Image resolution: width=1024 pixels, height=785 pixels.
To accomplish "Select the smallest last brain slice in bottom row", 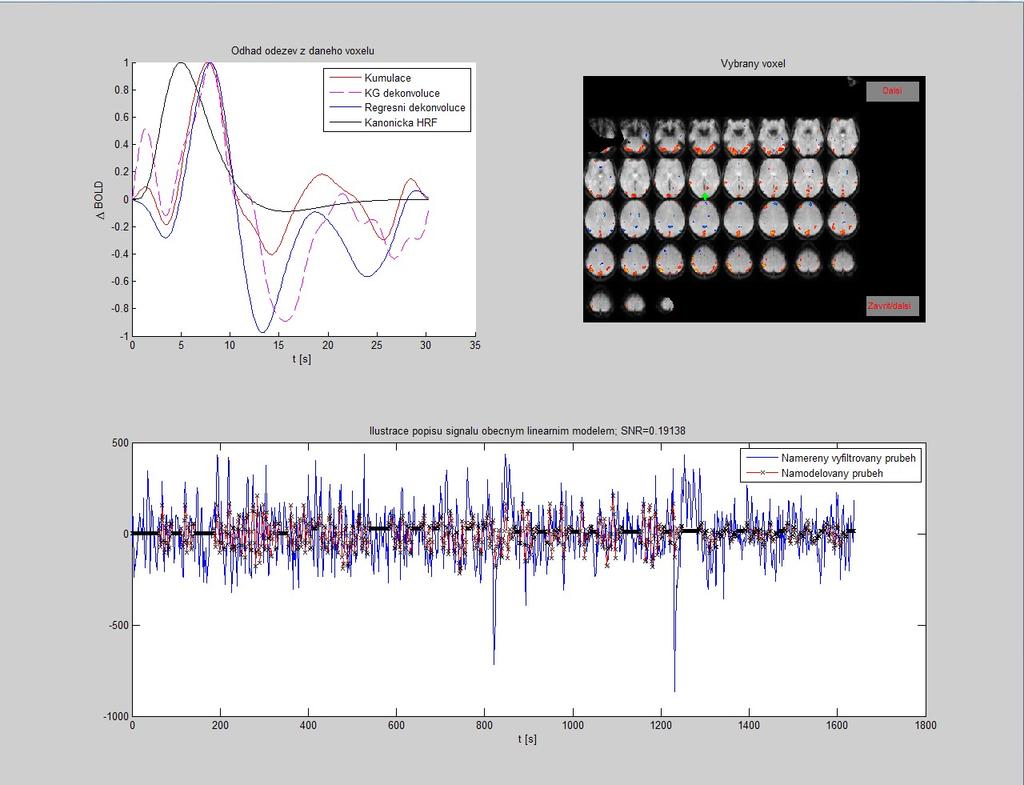I will 666,304.
